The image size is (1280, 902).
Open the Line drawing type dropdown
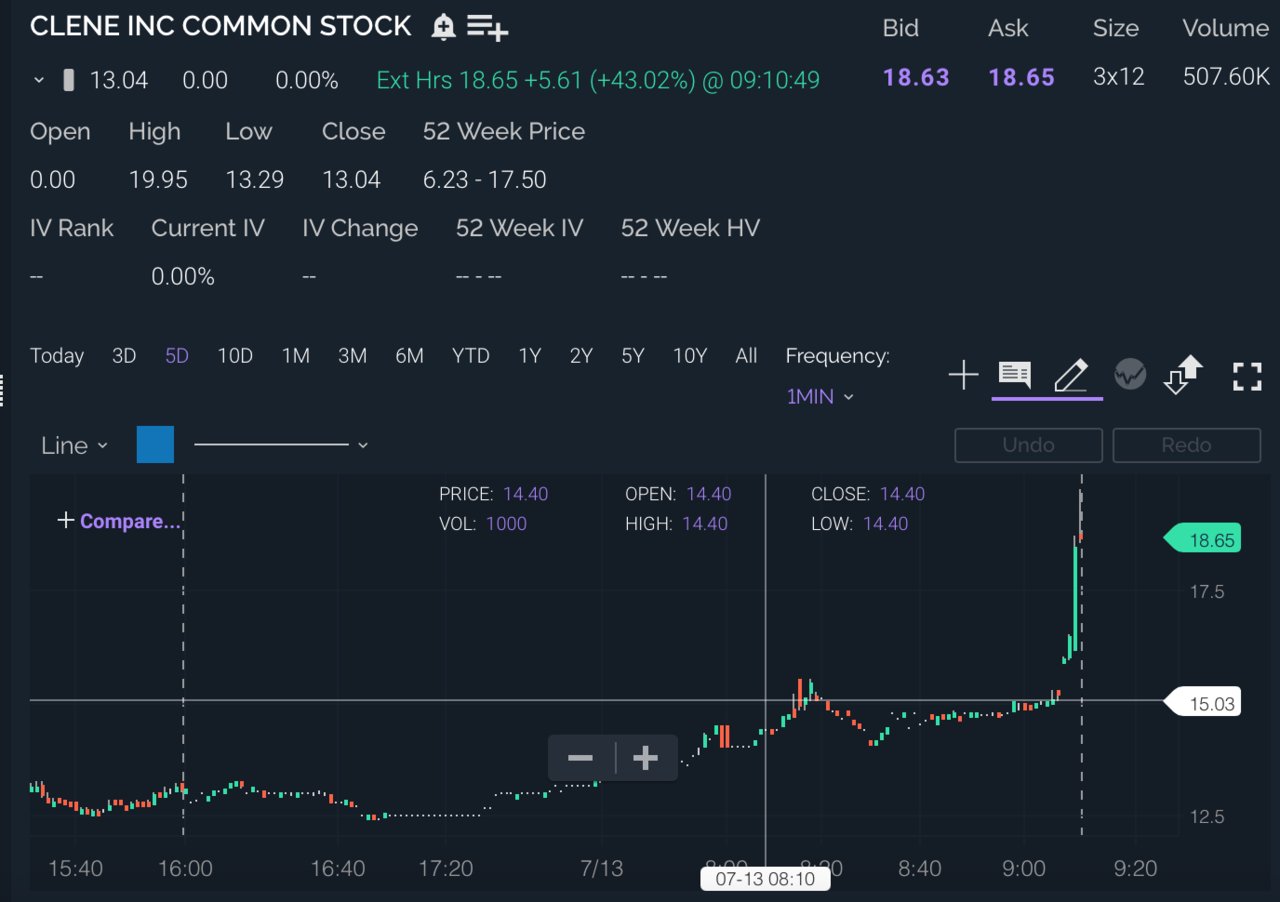point(74,446)
